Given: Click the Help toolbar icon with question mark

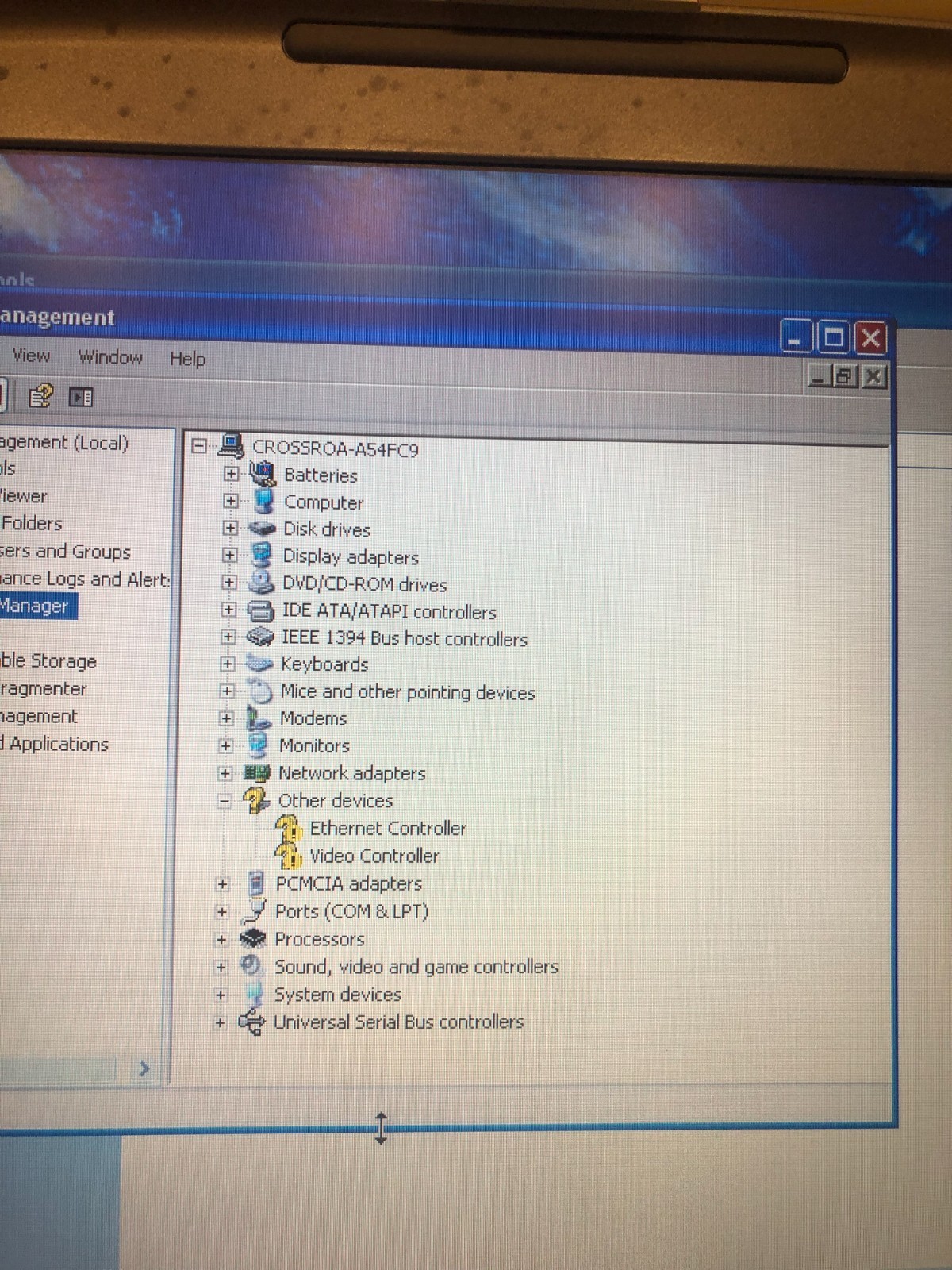Looking at the screenshot, I should (40, 395).
